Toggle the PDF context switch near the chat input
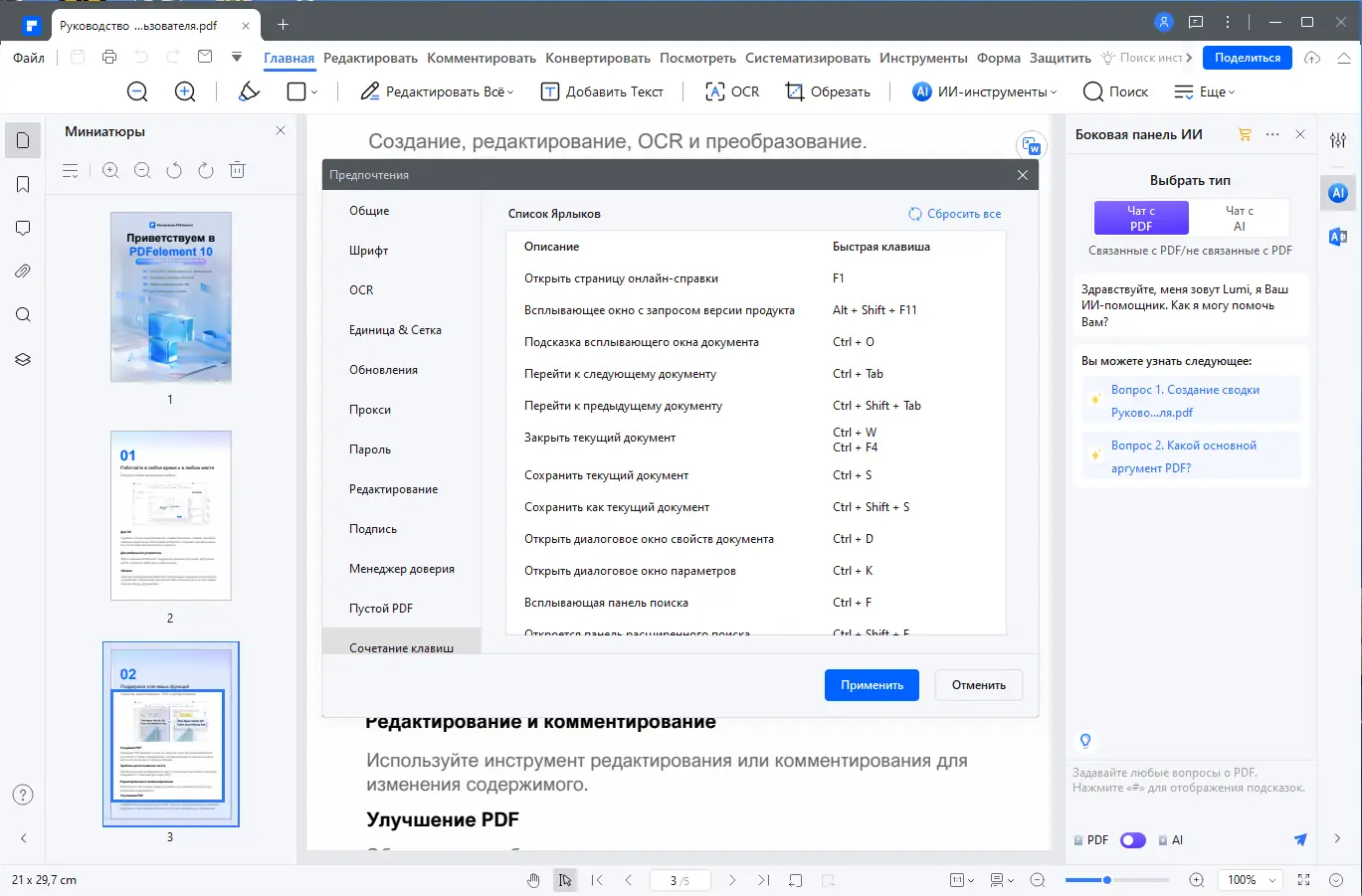The image size is (1362, 896). tap(1132, 839)
